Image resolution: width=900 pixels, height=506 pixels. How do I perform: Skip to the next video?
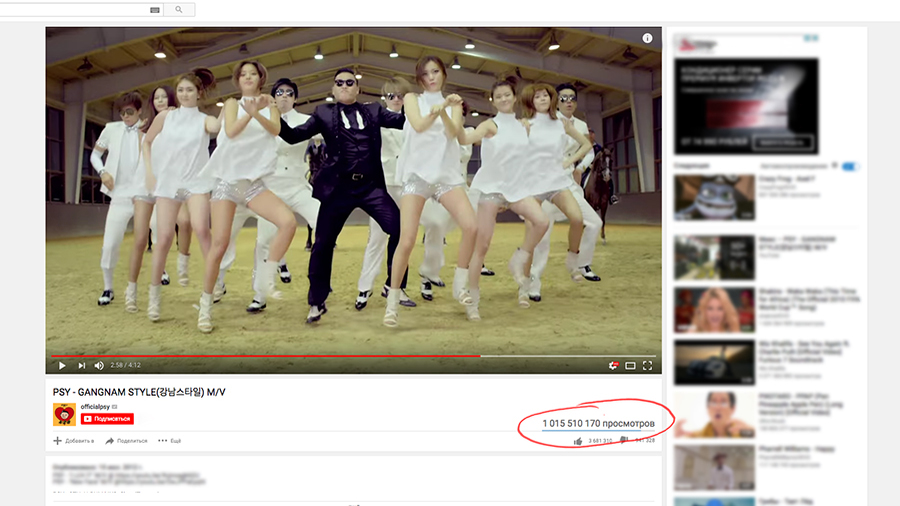(x=82, y=365)
